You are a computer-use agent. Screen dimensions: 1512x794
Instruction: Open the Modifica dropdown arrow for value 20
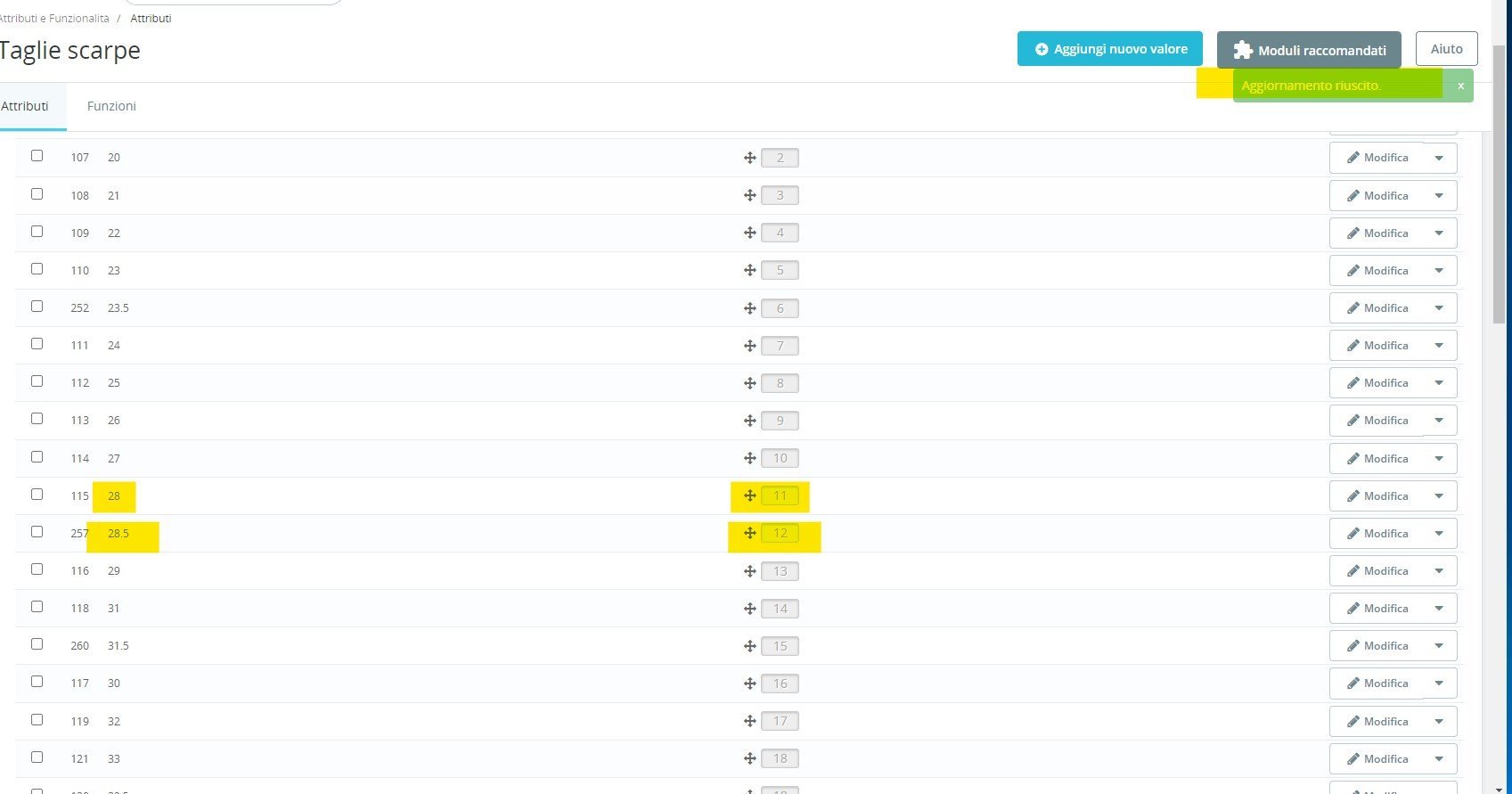point(1439,159)
